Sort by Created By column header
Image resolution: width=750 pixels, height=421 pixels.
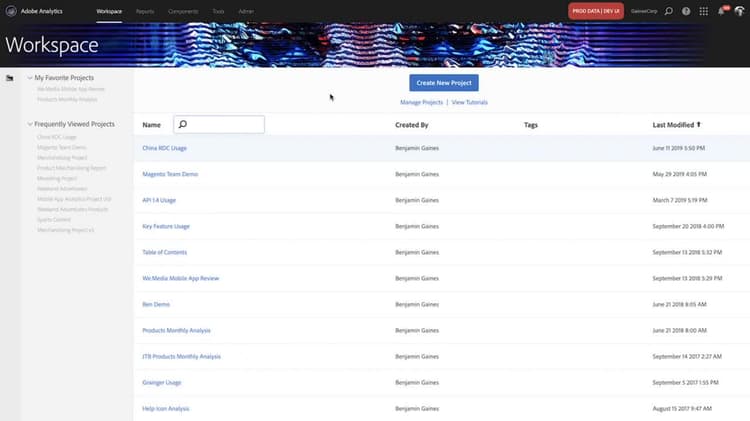(412, 125)
